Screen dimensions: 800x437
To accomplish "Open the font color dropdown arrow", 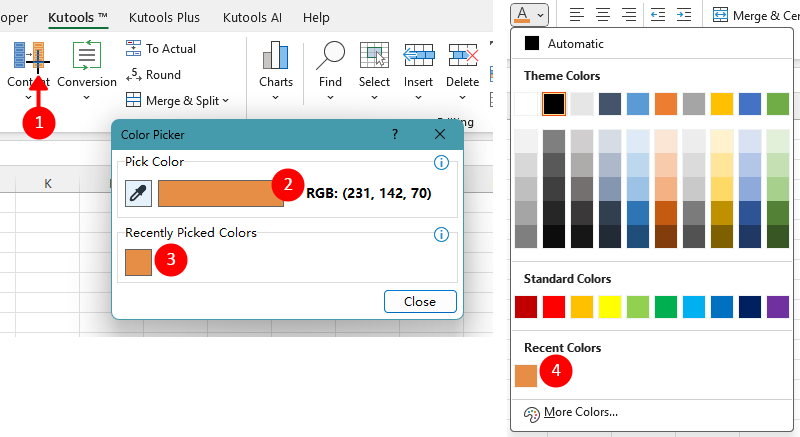I will pyautogui.click(x=540, y=15).
